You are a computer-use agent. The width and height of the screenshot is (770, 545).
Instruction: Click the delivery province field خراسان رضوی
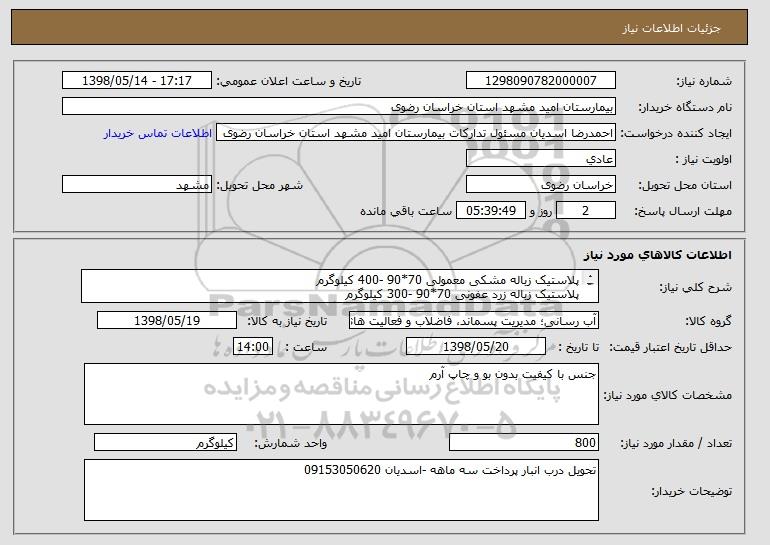coord(541,185)
